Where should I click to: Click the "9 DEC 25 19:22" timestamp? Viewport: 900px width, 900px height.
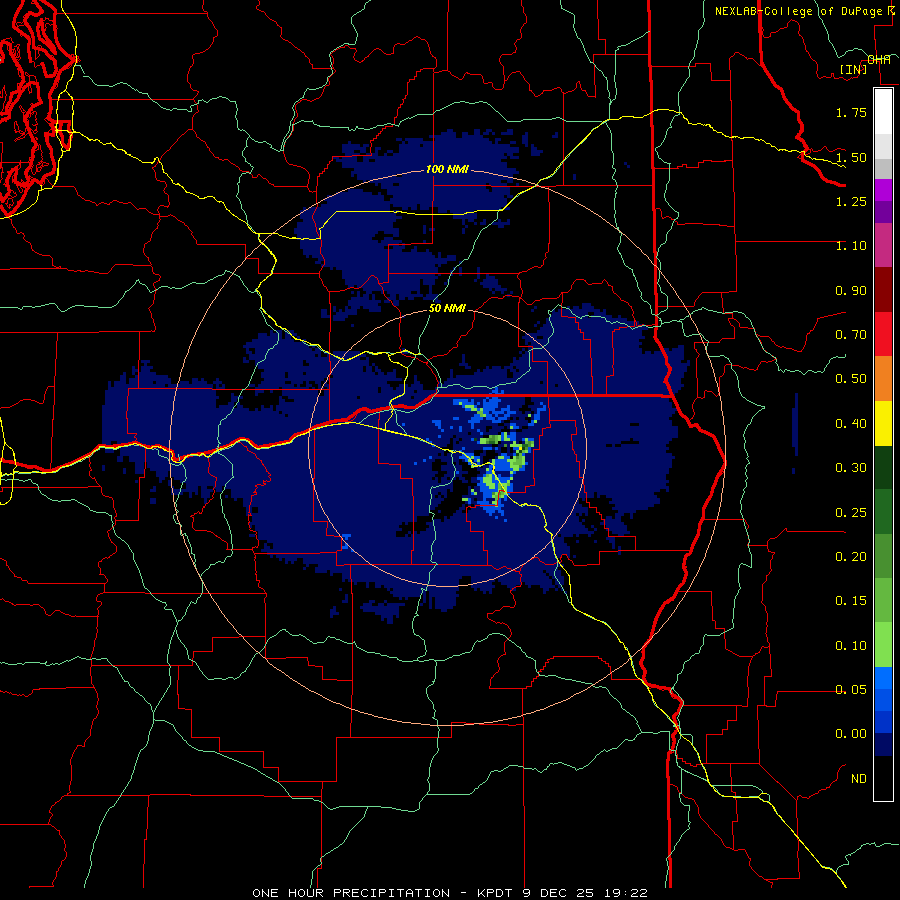click(x=585, y=893)
